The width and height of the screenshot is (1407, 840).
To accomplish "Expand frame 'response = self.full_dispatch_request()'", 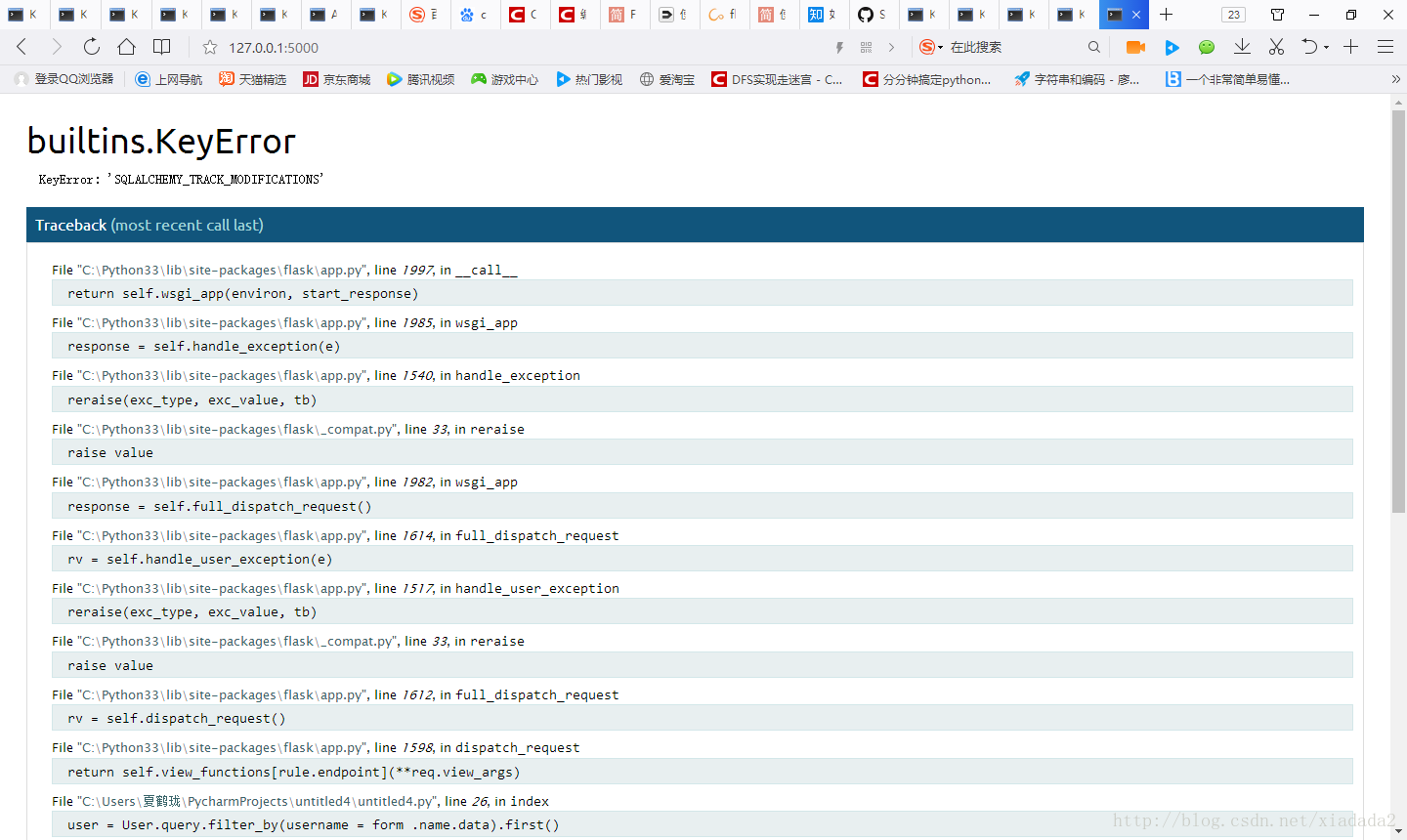I will click(x=702, y=506).
